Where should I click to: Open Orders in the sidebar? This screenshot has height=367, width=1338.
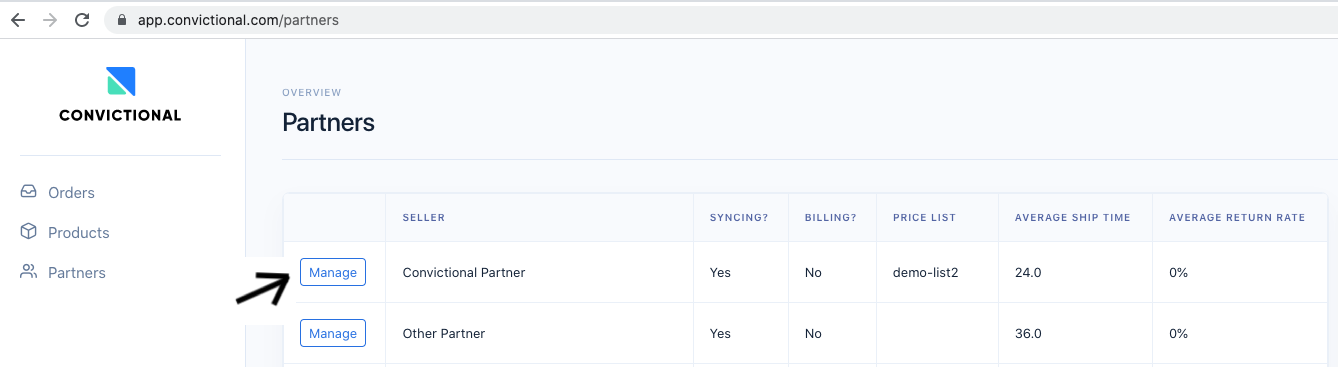click(71, 193)
